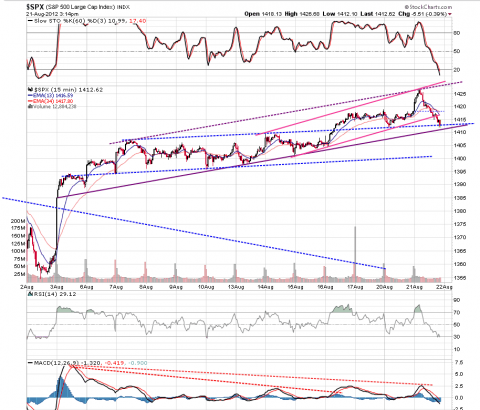Image resolution: width=480 pixels, height=410 pixels.
Task: Click the 1360 price axis label
Action: [x=460, y=264]
